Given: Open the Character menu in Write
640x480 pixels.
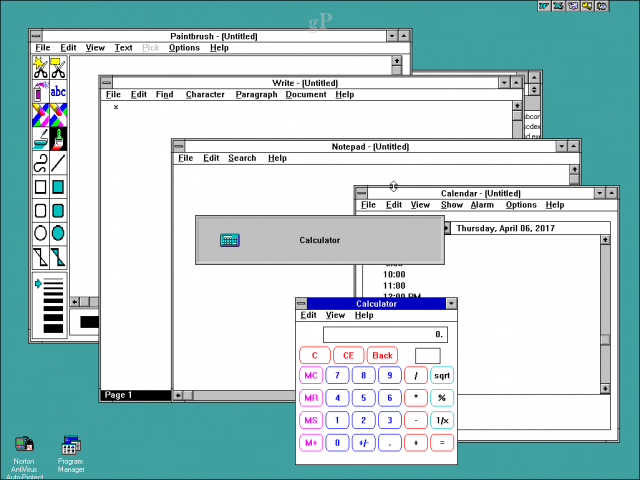Looking at the screenshot, I should tap(205, 95).
